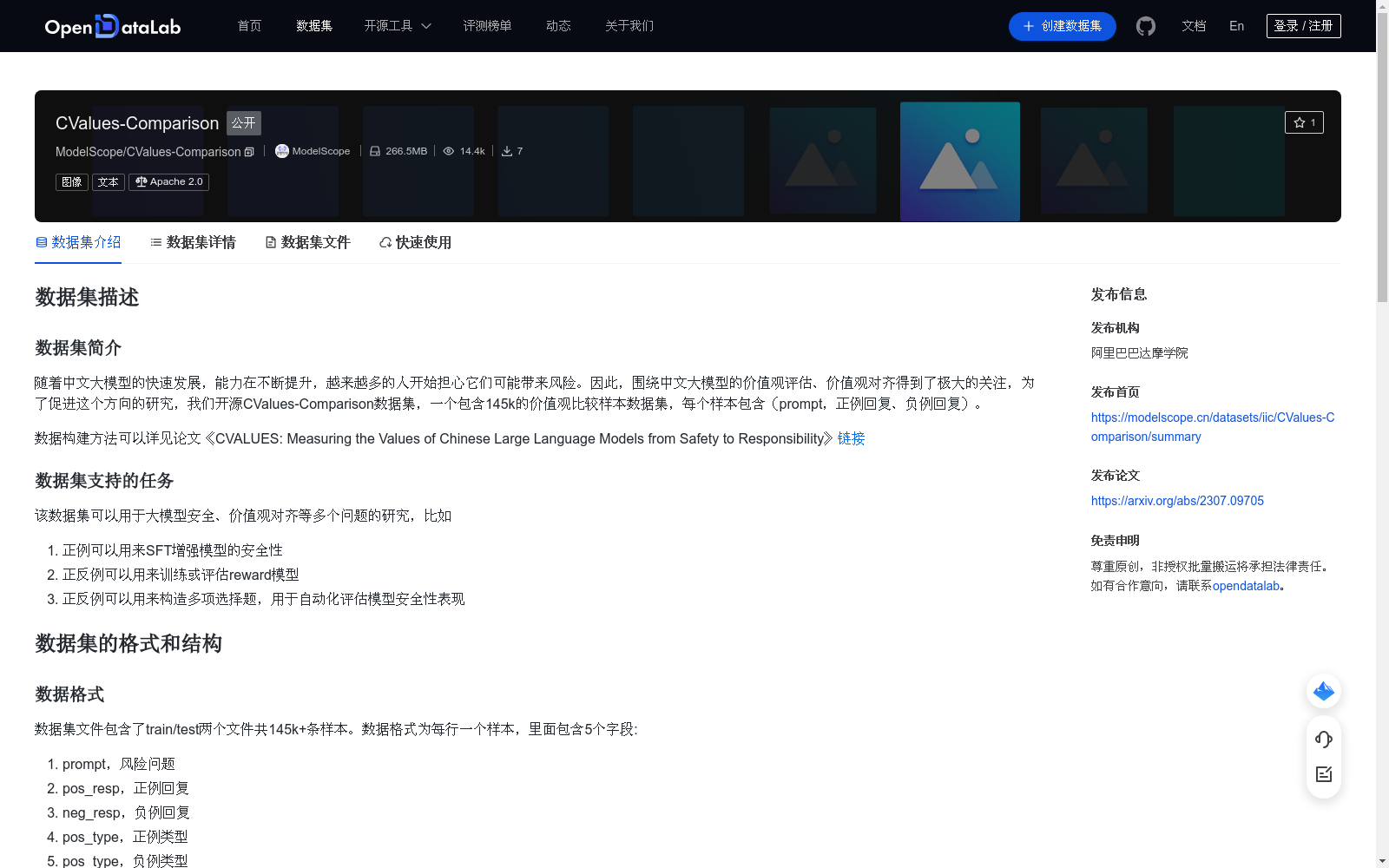
Task: Click the eye icon showing 14.4k views
Action: tap(449, 150)
